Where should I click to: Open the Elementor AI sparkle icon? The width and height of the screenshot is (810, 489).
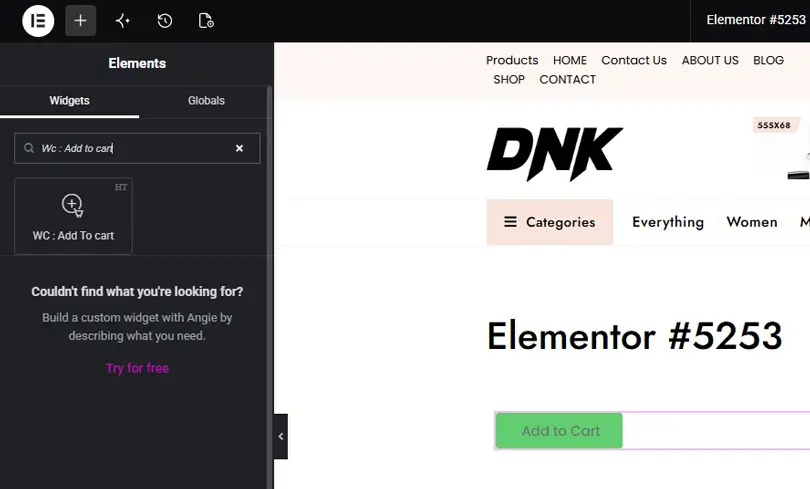pos(122,21)
